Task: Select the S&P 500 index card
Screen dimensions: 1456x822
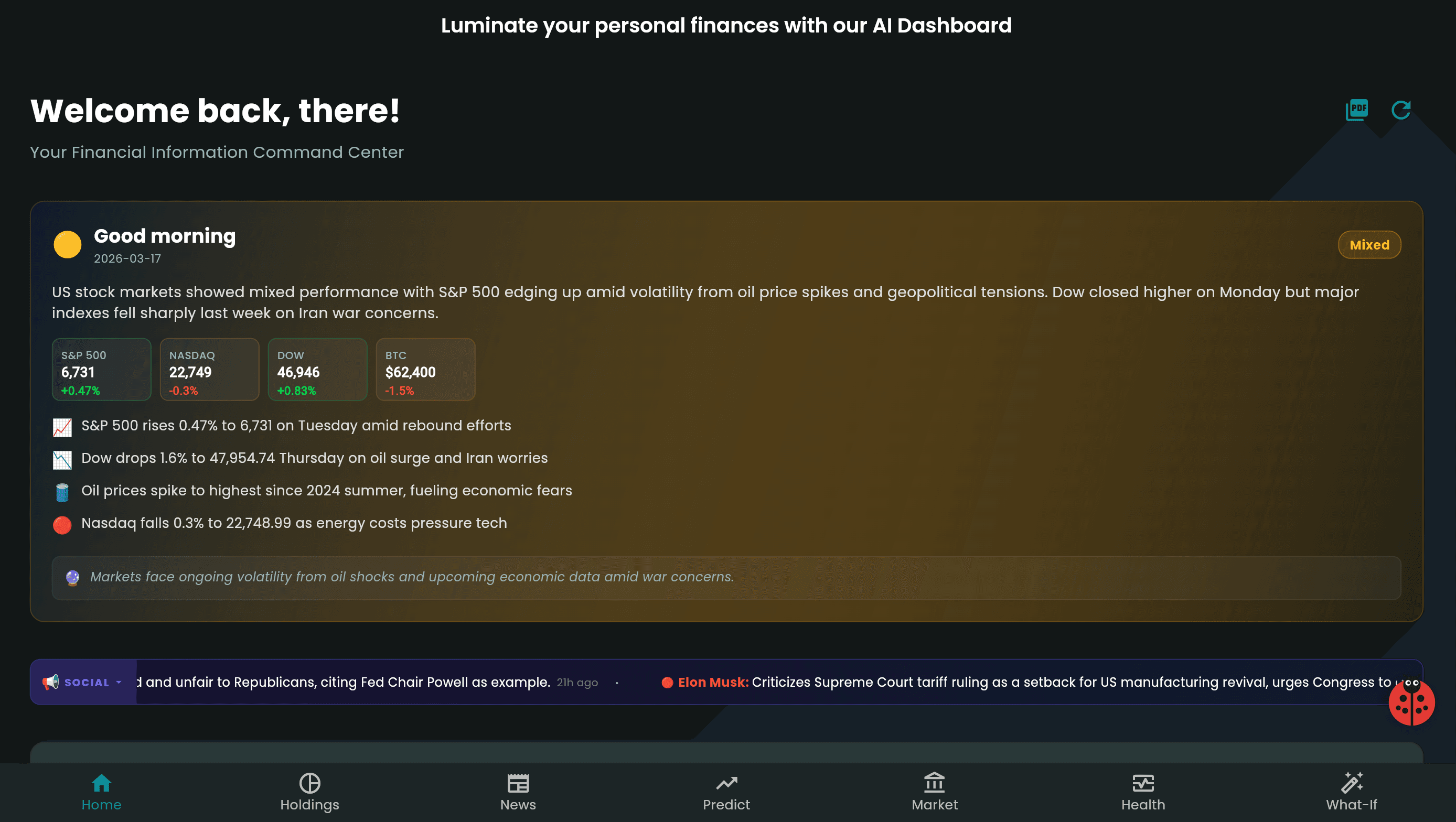Action: (x=102, y=370)
